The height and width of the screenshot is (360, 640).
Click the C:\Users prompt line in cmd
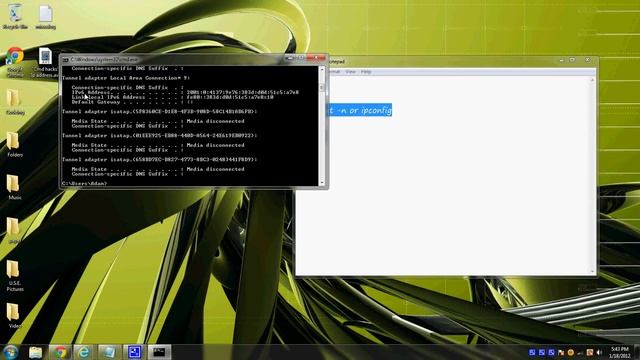click(84, 184)
